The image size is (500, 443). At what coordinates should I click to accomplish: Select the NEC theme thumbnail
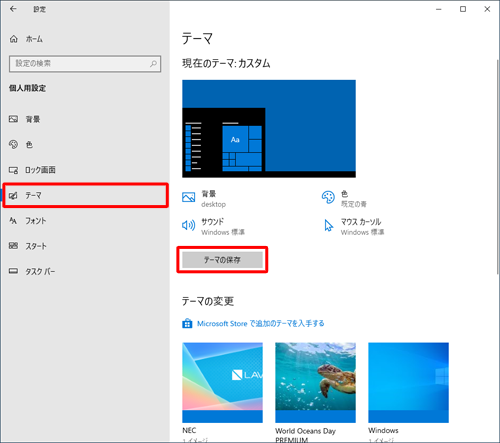pyautogui.click(x=222, y=383)
